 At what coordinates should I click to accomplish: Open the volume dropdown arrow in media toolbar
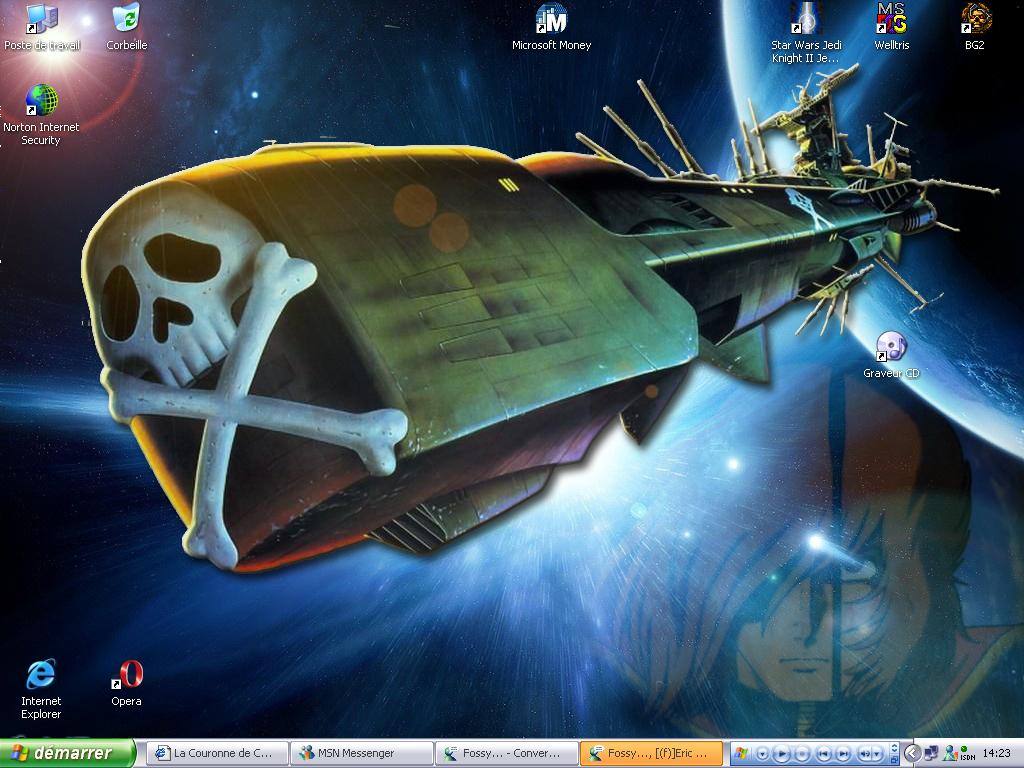tap(878, 754)
